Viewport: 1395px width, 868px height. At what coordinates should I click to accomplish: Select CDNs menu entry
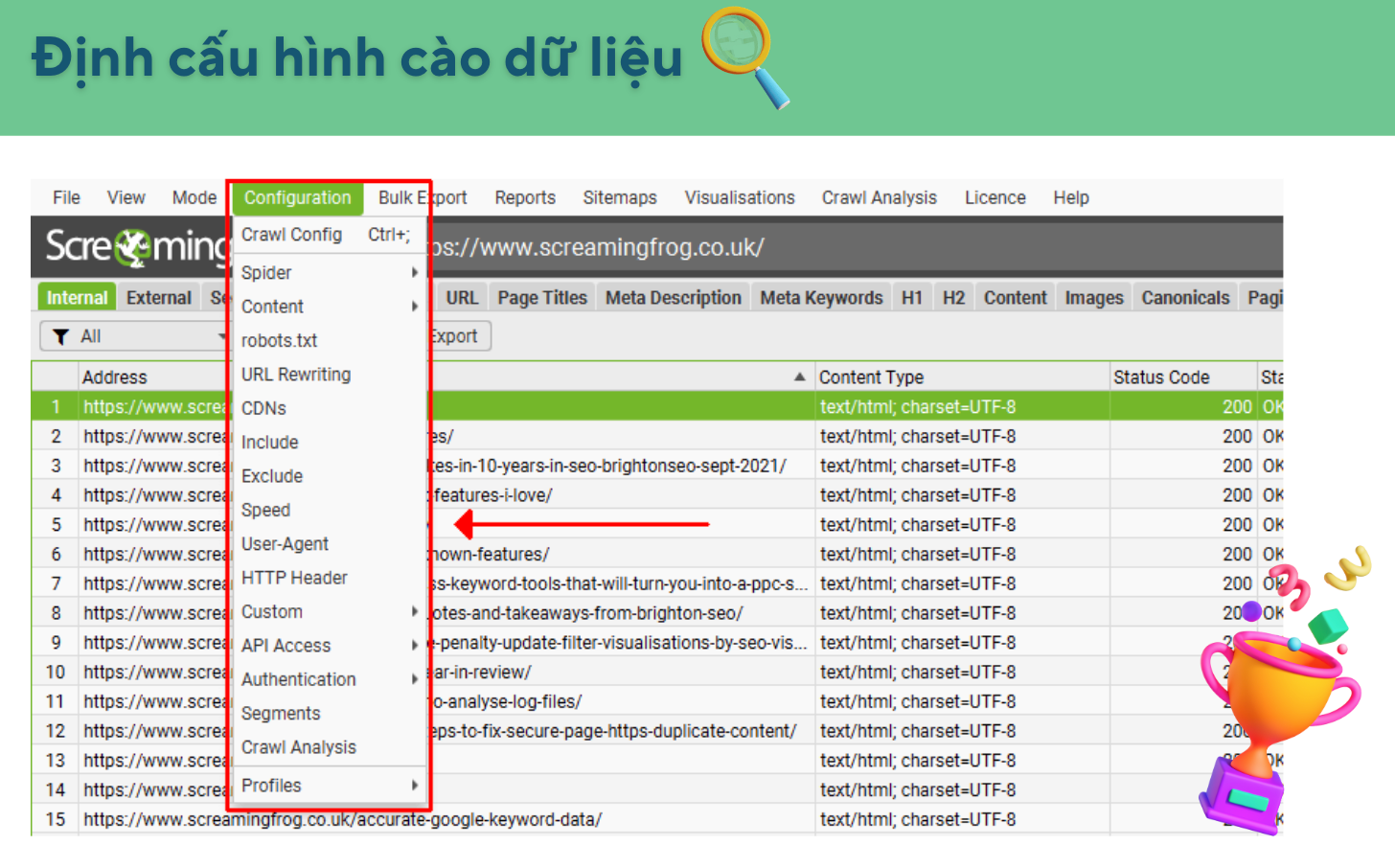328,408
